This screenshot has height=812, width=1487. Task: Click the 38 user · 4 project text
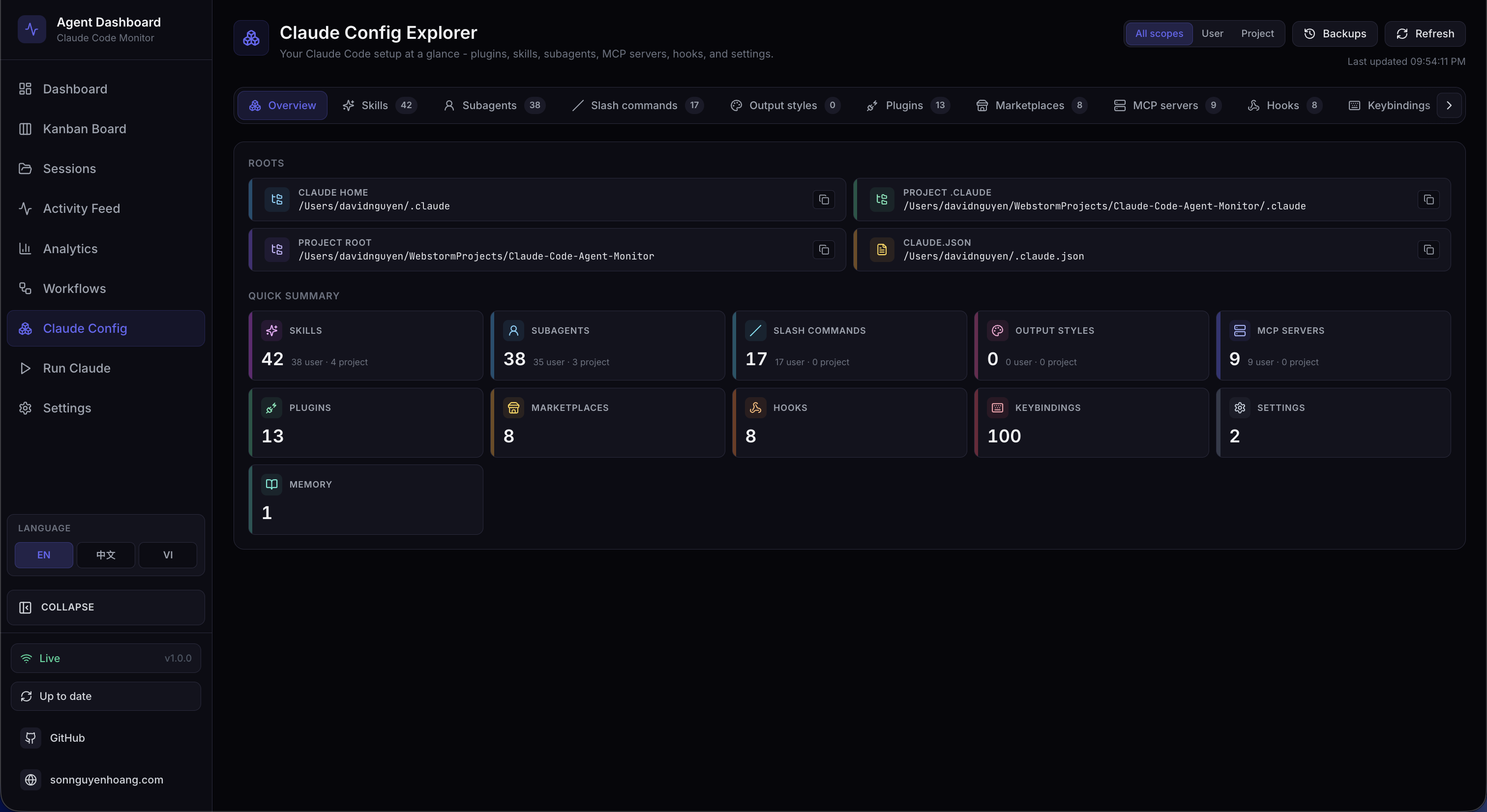(x=329, y=362)
